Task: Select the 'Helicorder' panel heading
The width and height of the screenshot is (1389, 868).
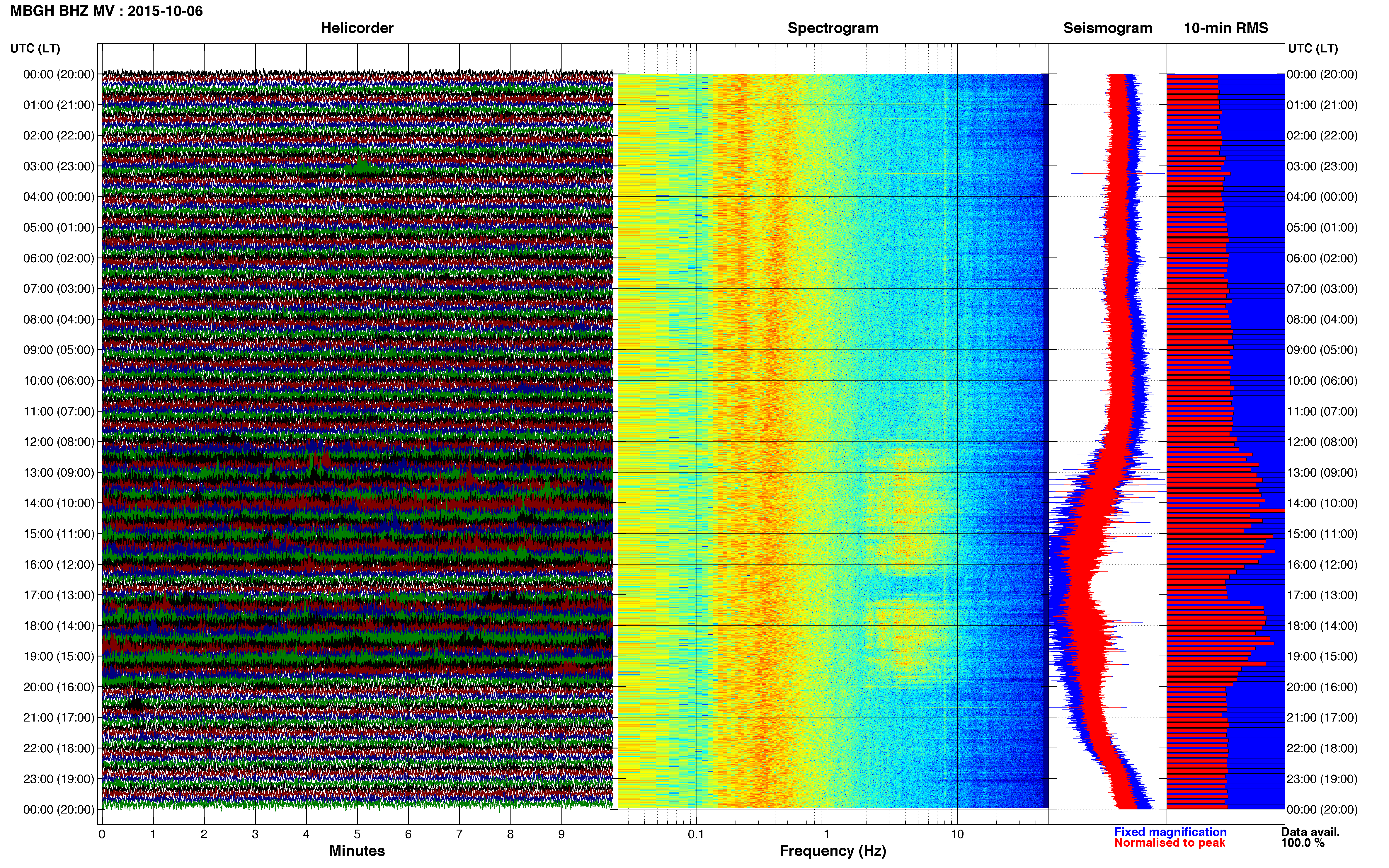Action: (357, 28)
